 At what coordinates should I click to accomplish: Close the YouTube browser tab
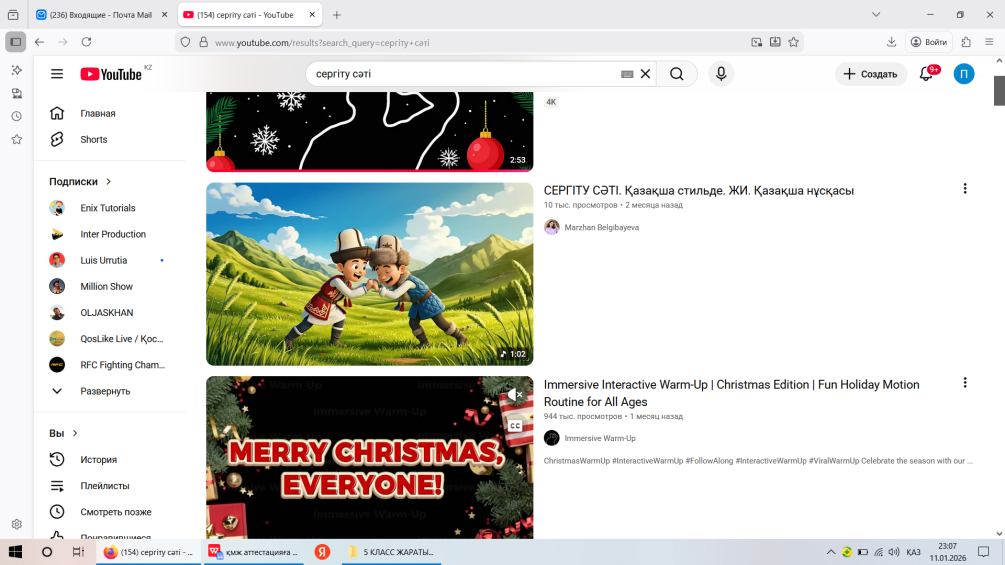(312, 15)
